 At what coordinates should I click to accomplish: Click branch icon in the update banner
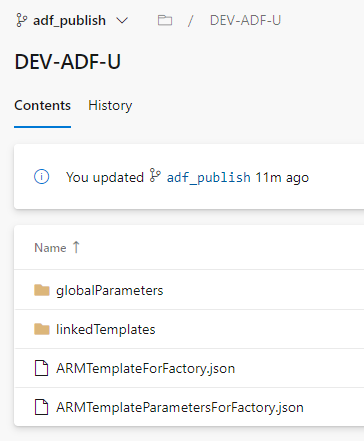[155, 175]
